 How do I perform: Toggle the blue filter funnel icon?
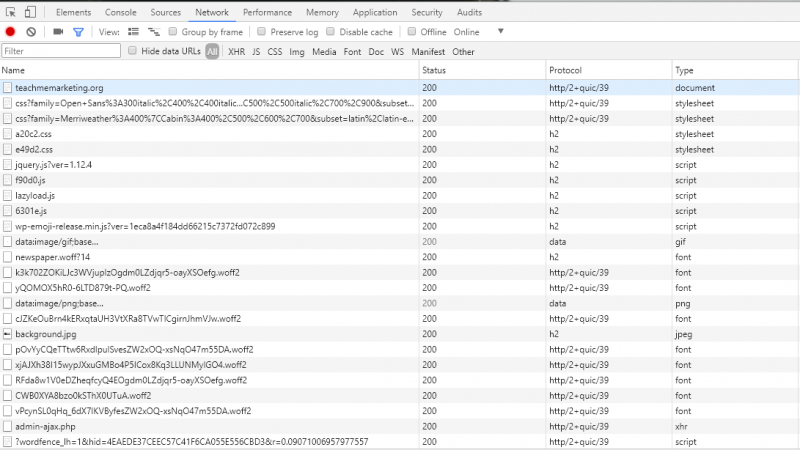point(78,32)
